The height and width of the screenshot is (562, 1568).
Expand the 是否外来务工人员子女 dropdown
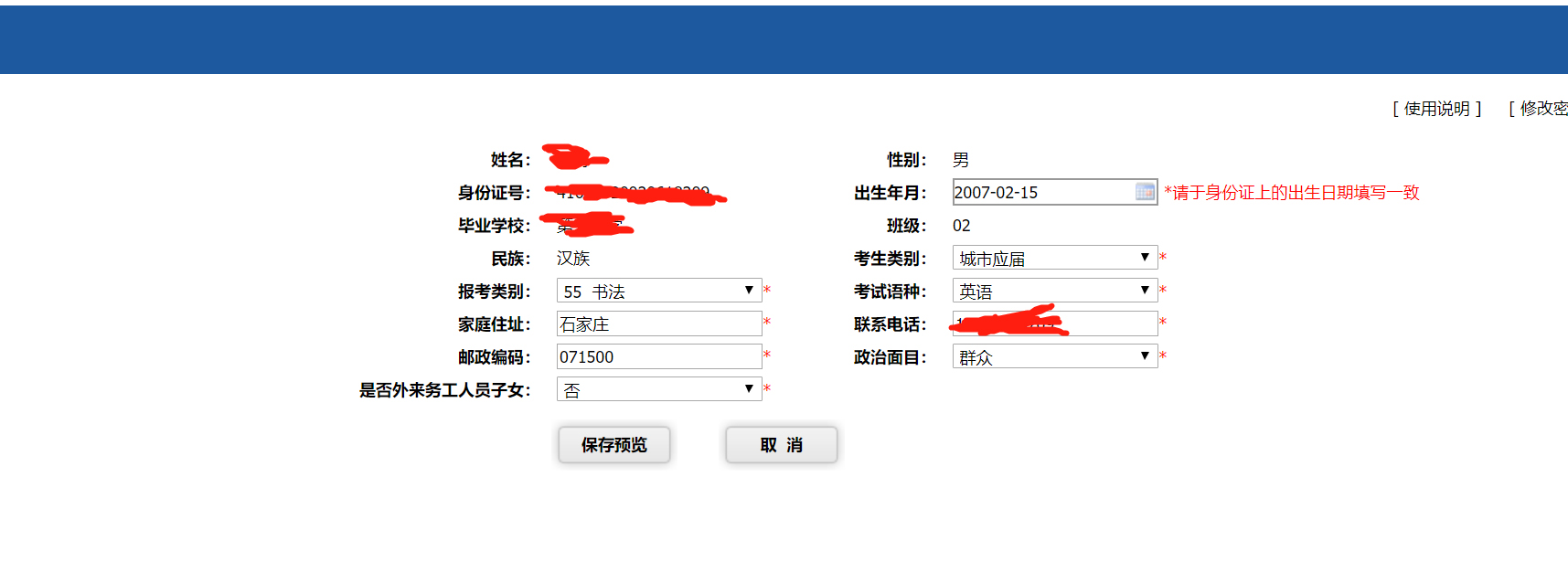coord(658,389)
